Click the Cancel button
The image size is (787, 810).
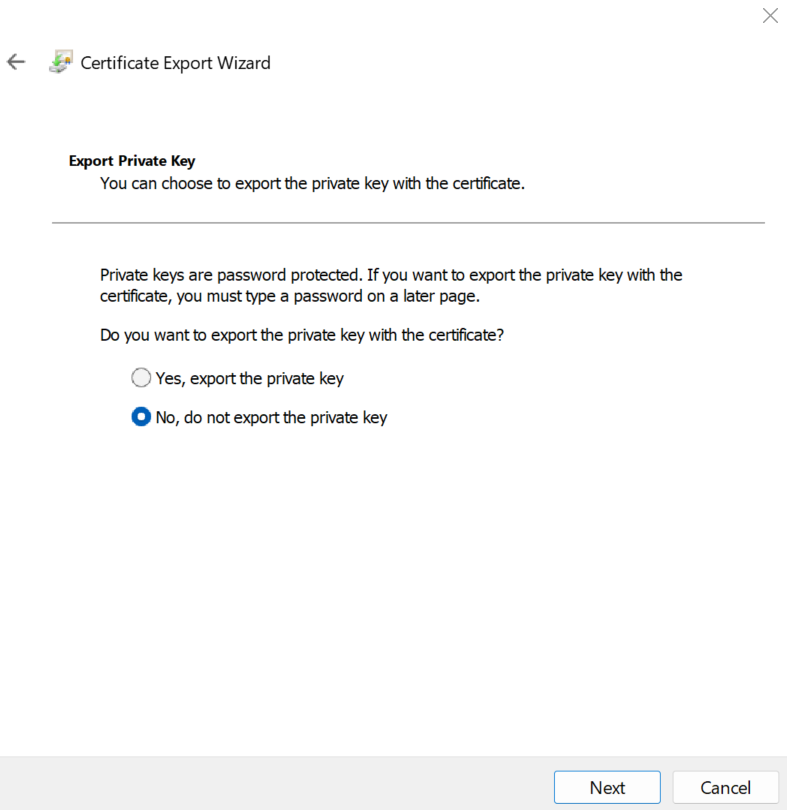[x=726, y=787]
